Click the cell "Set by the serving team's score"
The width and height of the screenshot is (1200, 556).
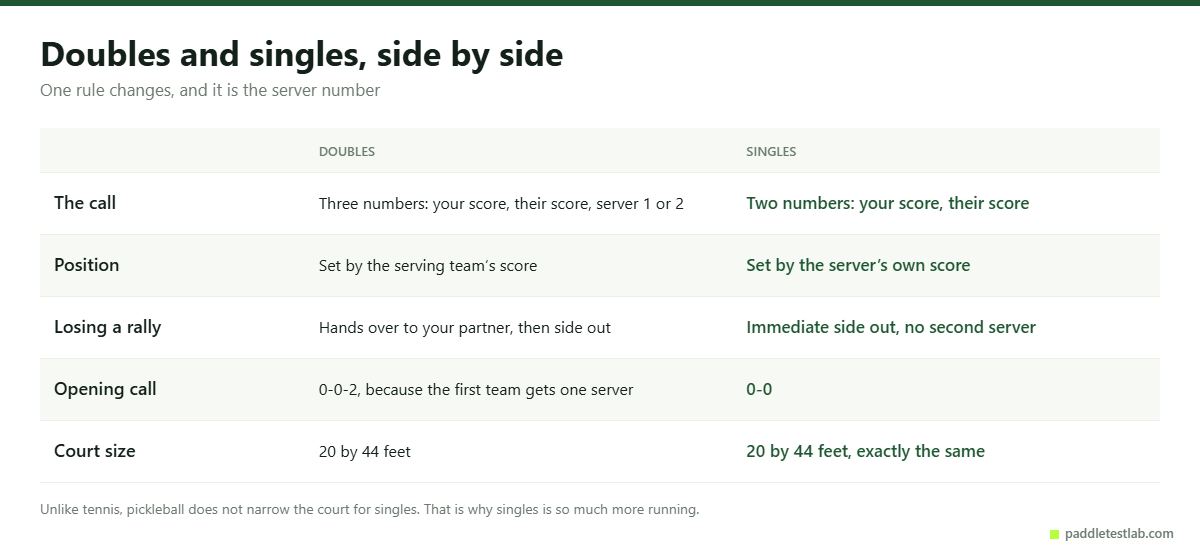point(428,266)
